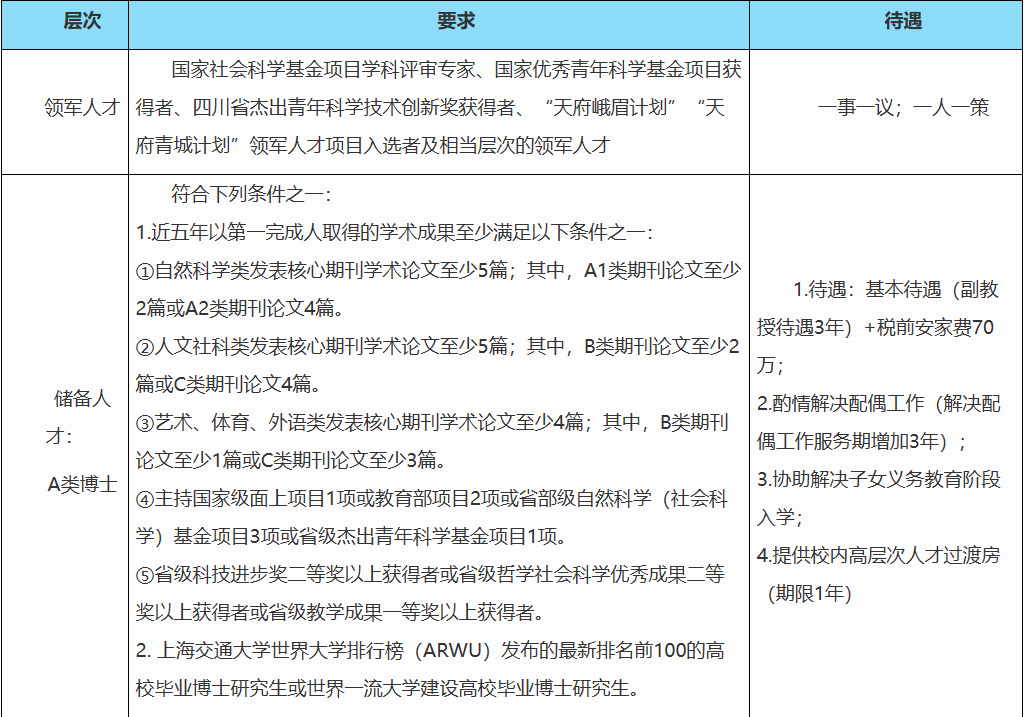This screenshot has height=717, width=1024.
Task: Click the line starting '学）基金项目3项'
Action: (351, 537)
